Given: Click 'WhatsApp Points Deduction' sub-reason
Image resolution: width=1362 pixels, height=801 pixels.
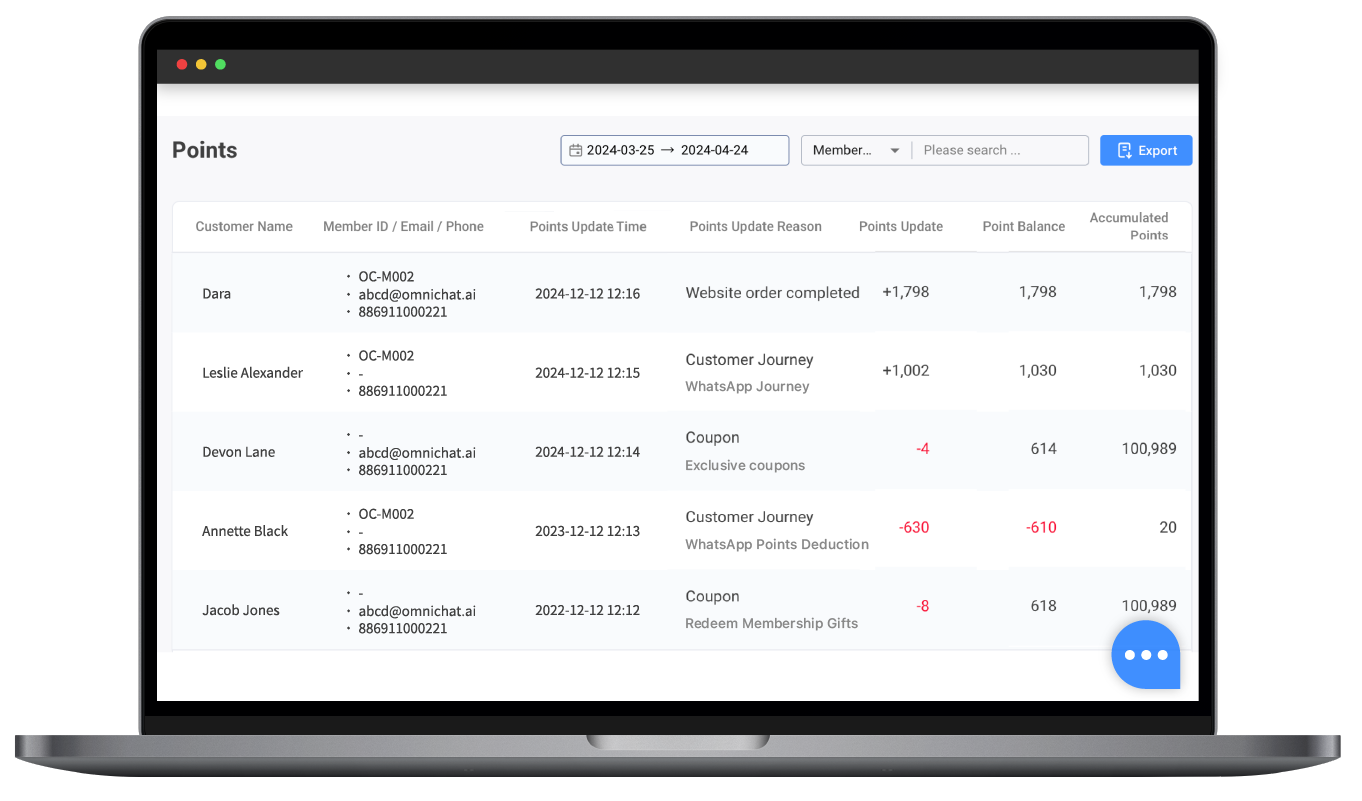Looking at the screenshot, I should (777, 545).
